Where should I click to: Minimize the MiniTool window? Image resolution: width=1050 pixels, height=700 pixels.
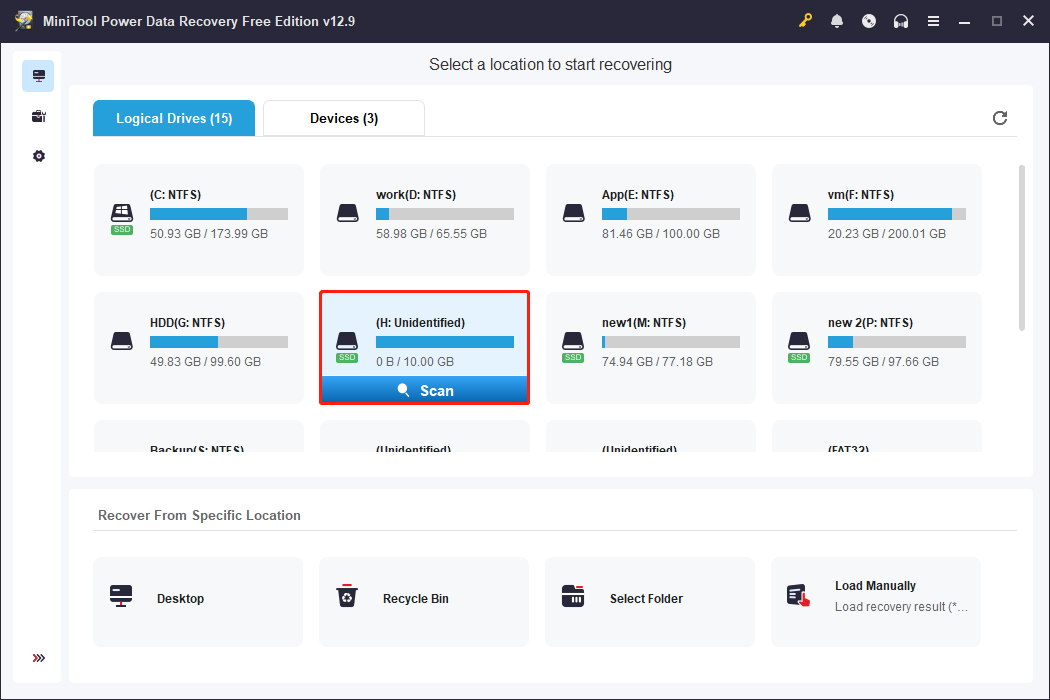tap(964, 21)
